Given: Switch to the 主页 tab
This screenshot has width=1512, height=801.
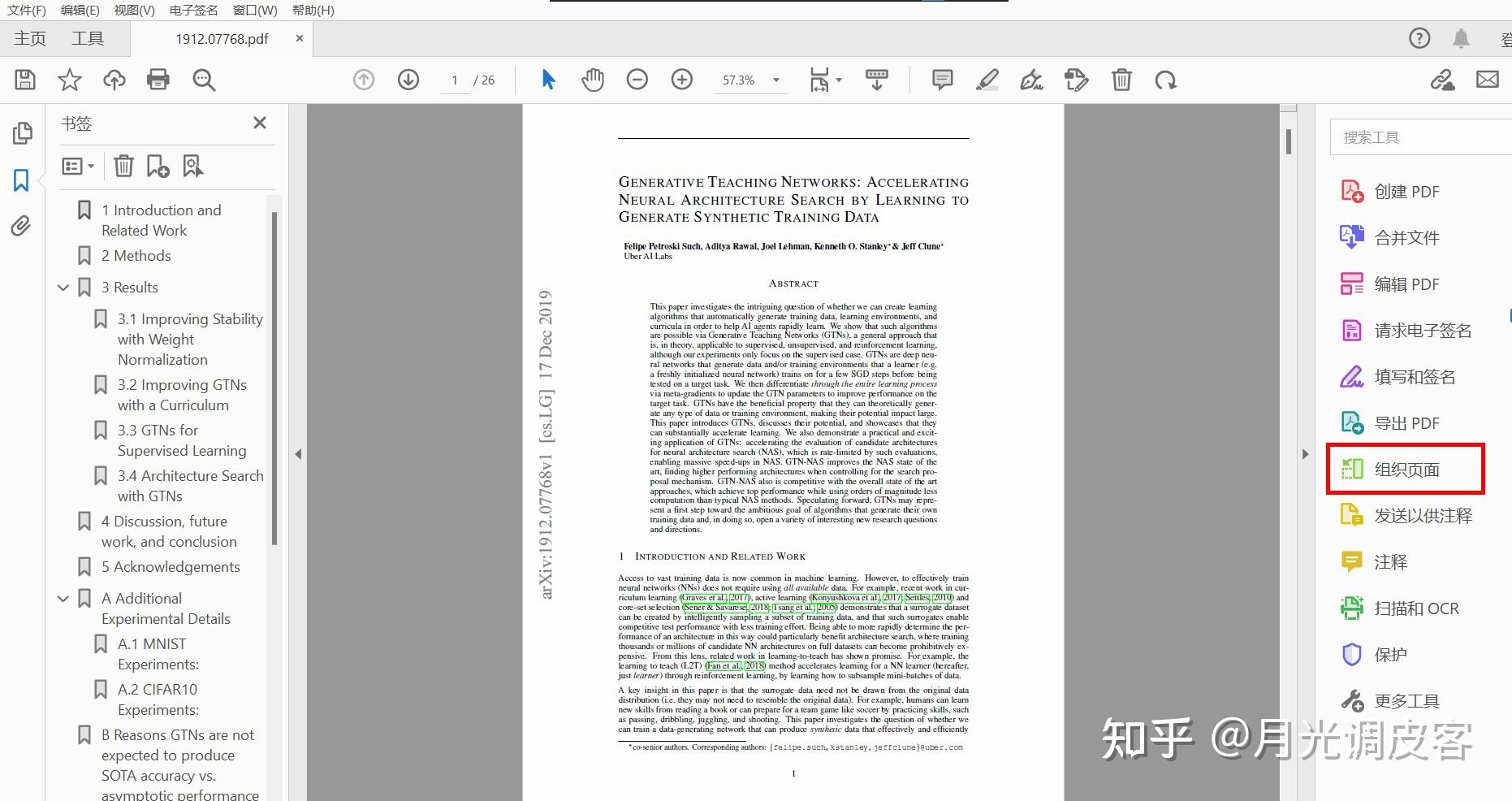Looking at the screenshot, I should tap(29, 37).
